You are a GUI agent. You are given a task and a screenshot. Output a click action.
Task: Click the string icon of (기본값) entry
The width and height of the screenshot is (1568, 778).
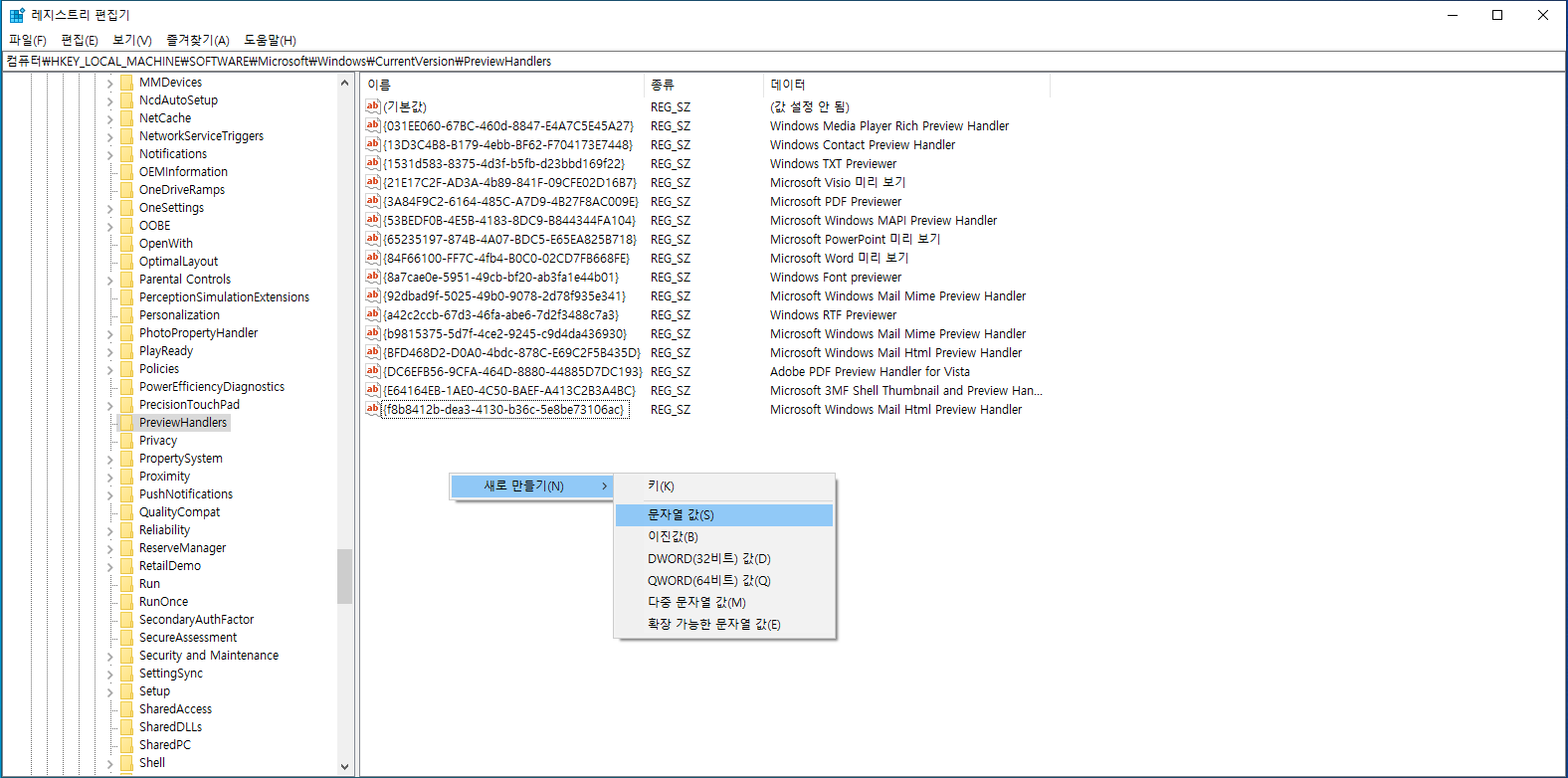pos(373,106)
